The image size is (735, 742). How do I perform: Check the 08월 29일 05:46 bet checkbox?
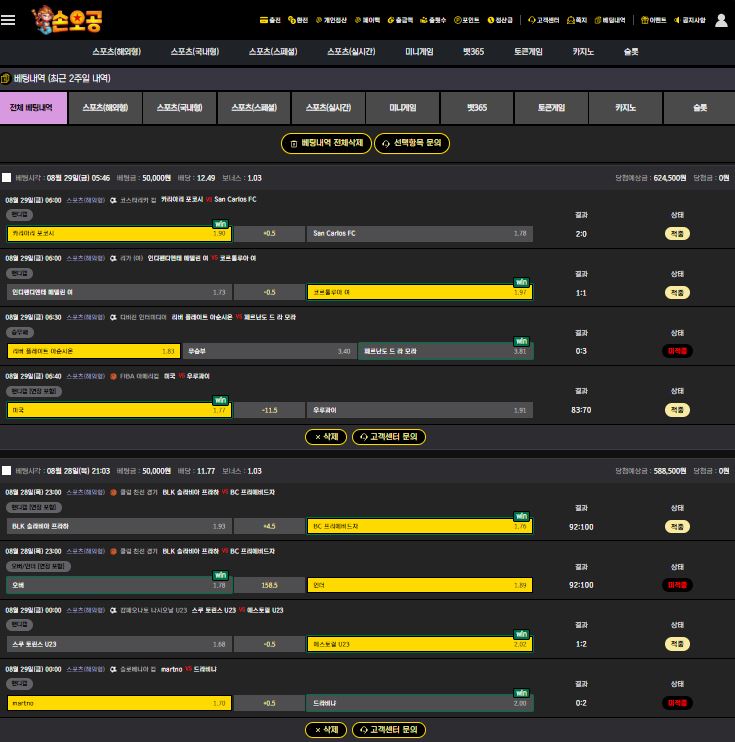7,178
